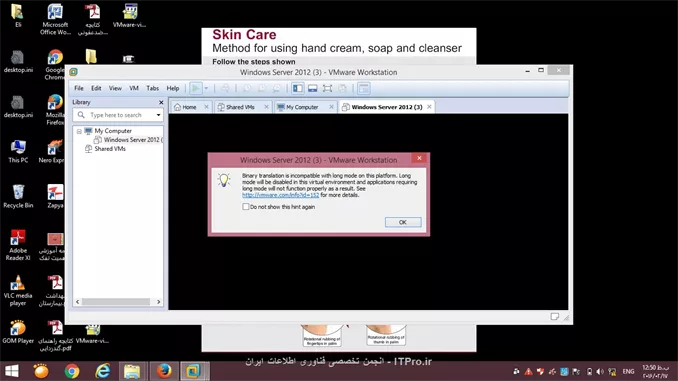Close the binary translation hint dialog

click(419, 158)
